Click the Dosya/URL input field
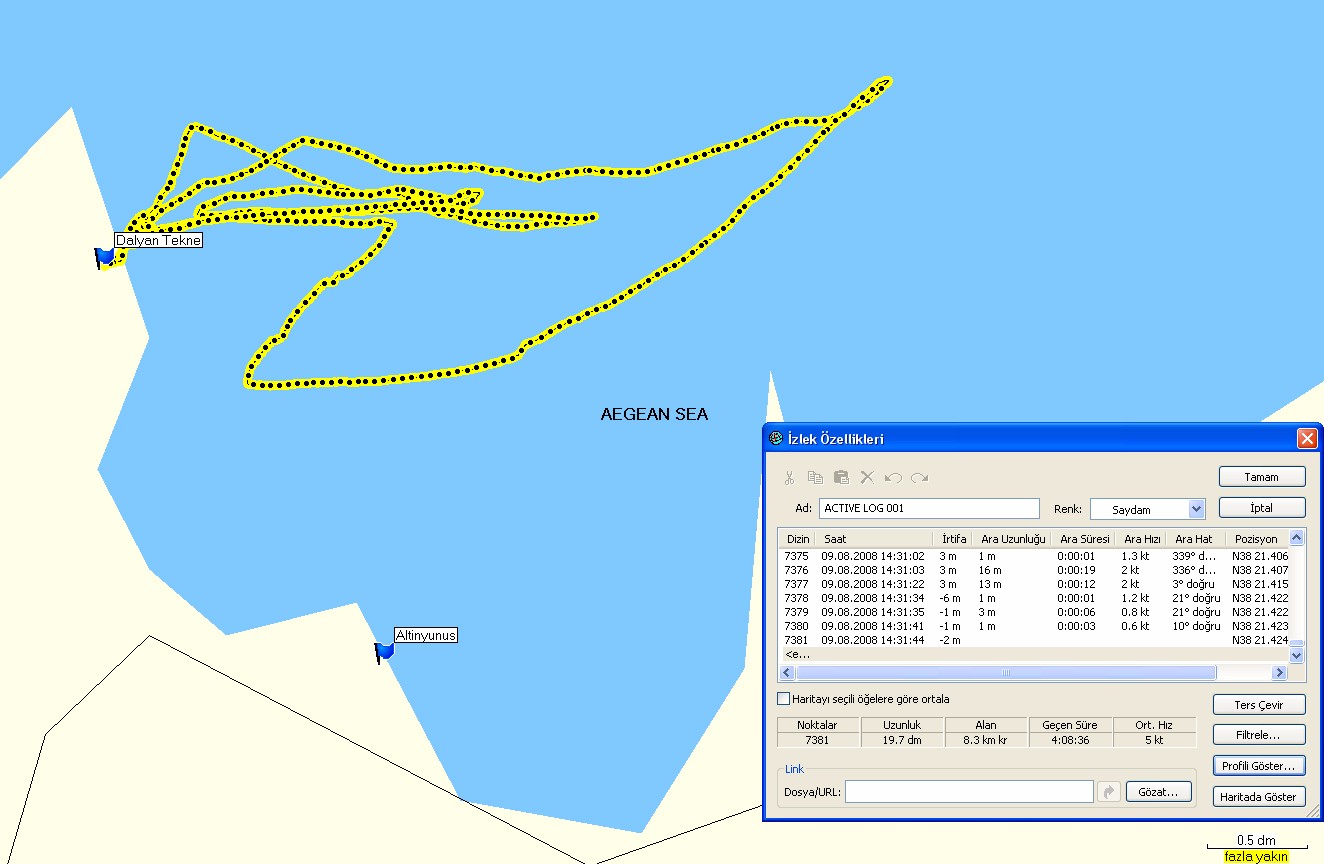The image size is (1324, 864). 969,792
